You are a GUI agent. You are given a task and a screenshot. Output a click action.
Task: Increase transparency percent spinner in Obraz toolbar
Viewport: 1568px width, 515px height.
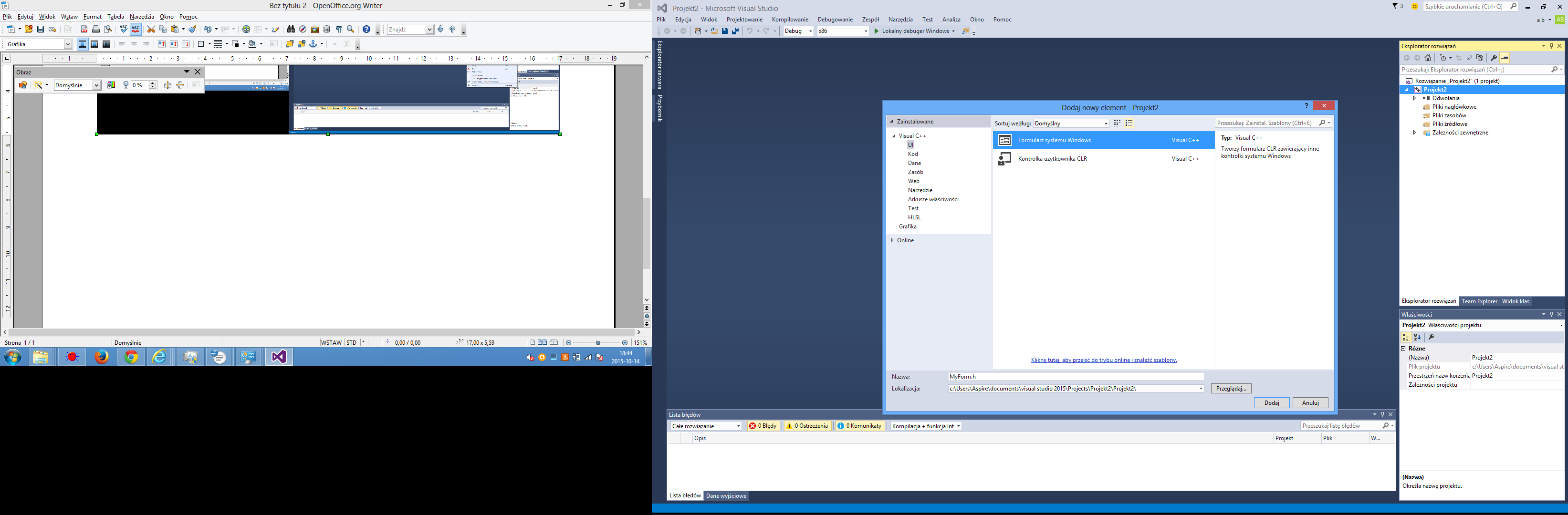[x=153, y=82]
